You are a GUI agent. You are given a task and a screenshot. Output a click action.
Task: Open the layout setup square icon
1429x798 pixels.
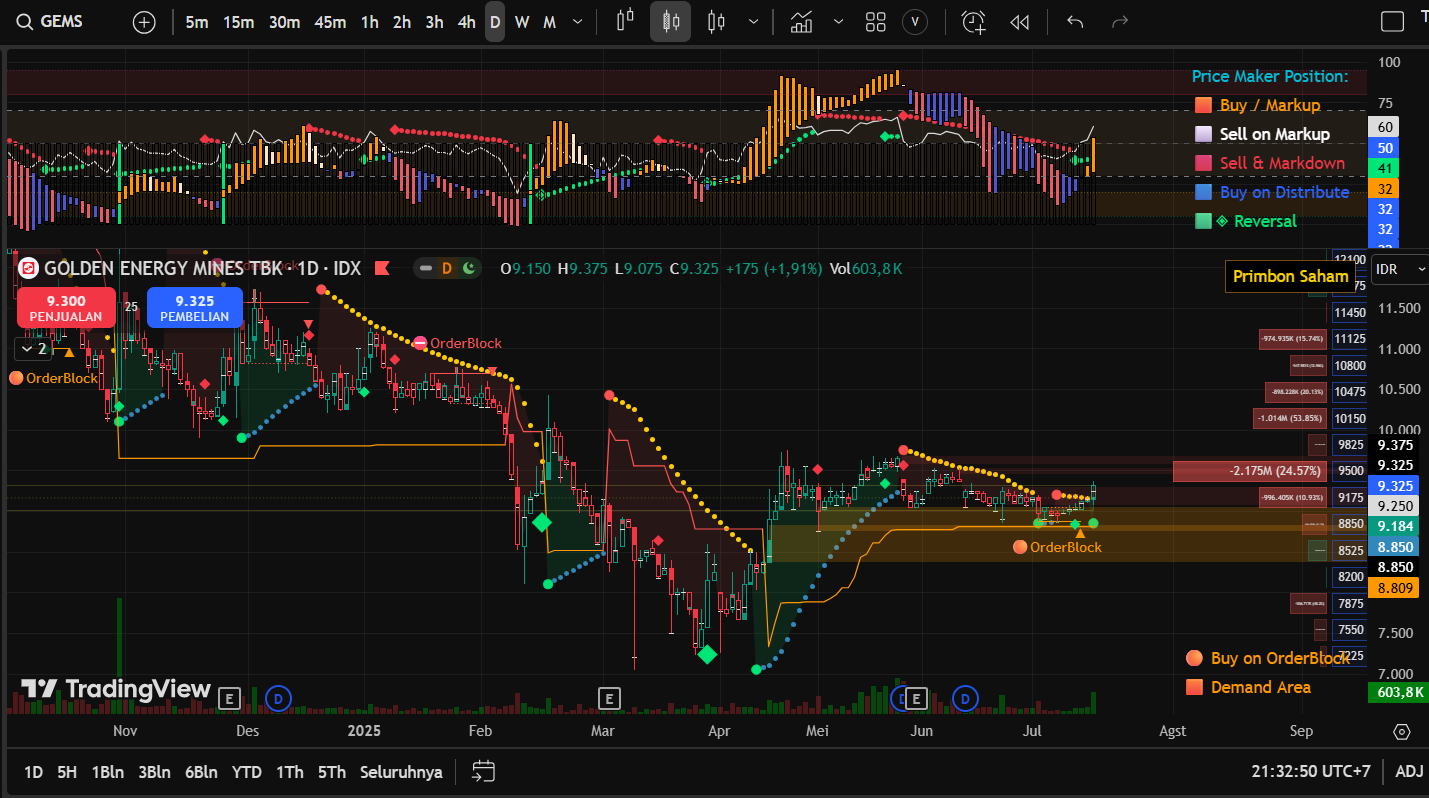1392,21
